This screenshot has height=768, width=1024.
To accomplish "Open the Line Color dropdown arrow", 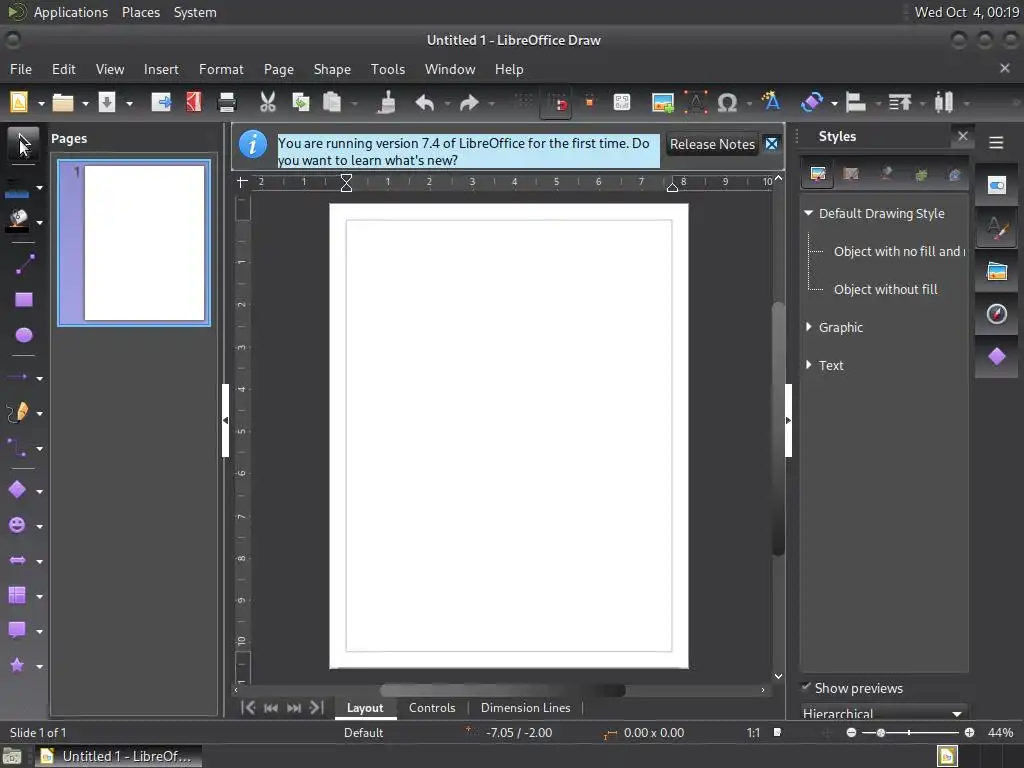I will (x=39, y=188).
